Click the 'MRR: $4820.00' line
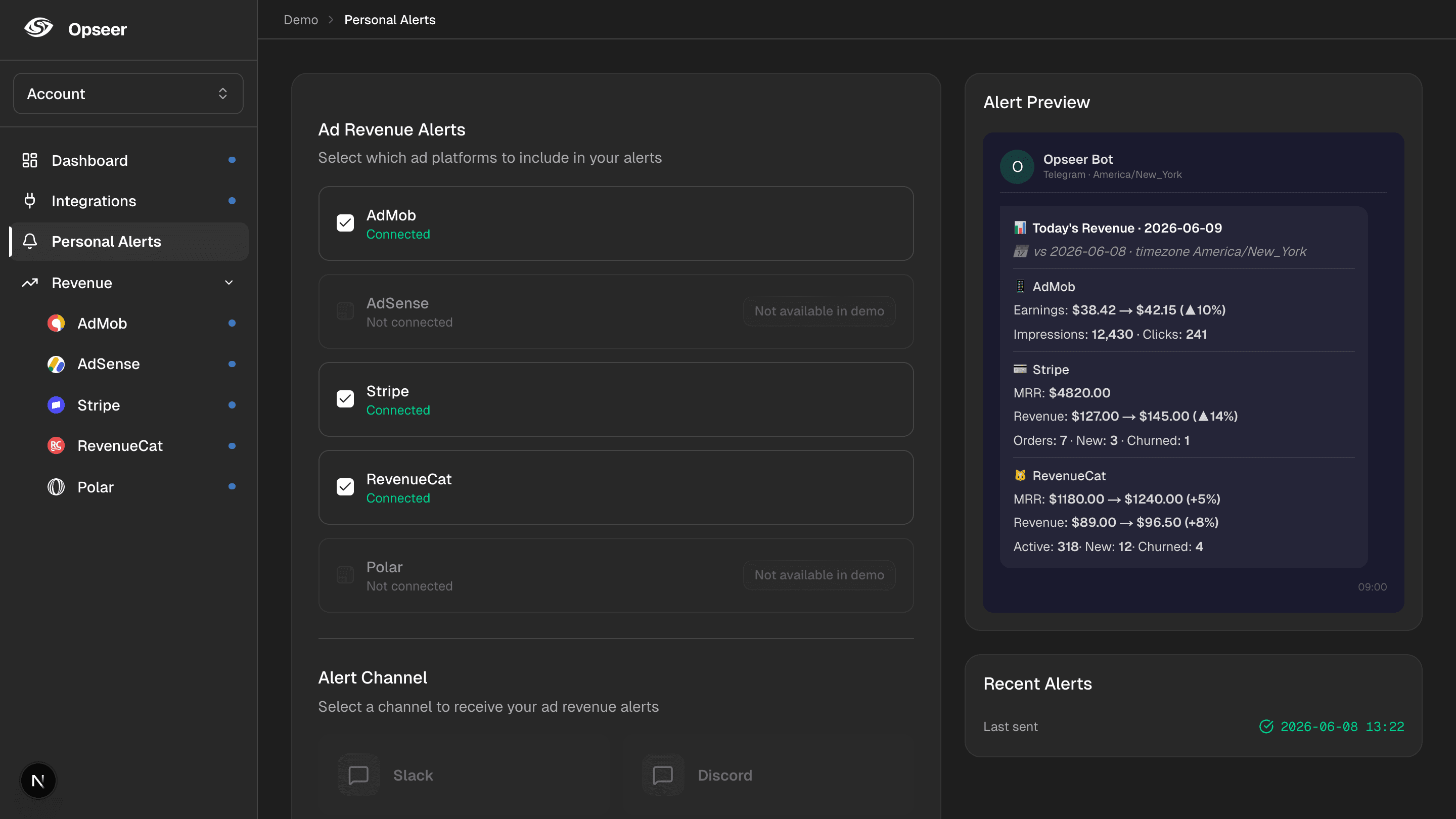Image resolution: width=1456 pixels, height=819 pixels. [1062, 393]
